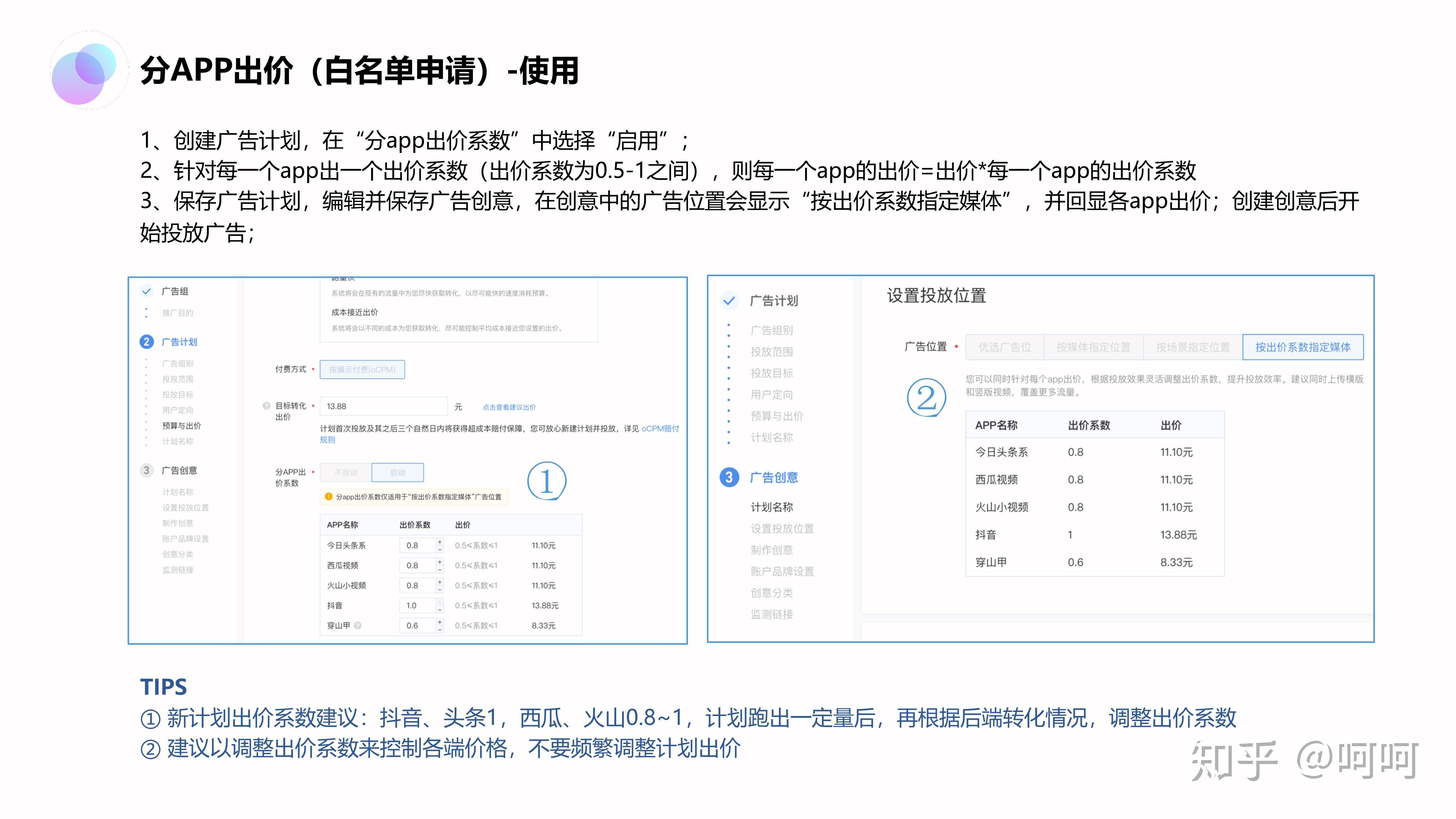Select the 按场景指定位置 tab
Image resolution: width=1456 pixels, height=819 pixels.
click(x=1193, y=347)
